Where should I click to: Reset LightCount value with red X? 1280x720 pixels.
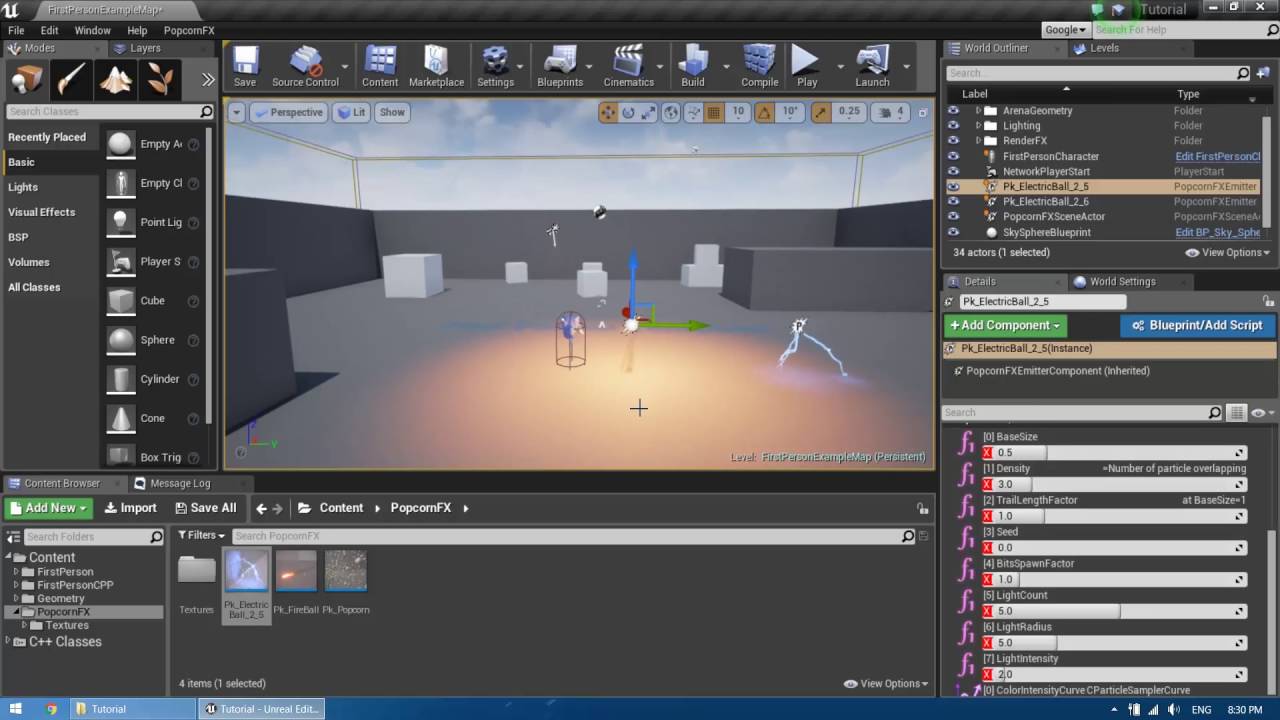click(988, 611)
